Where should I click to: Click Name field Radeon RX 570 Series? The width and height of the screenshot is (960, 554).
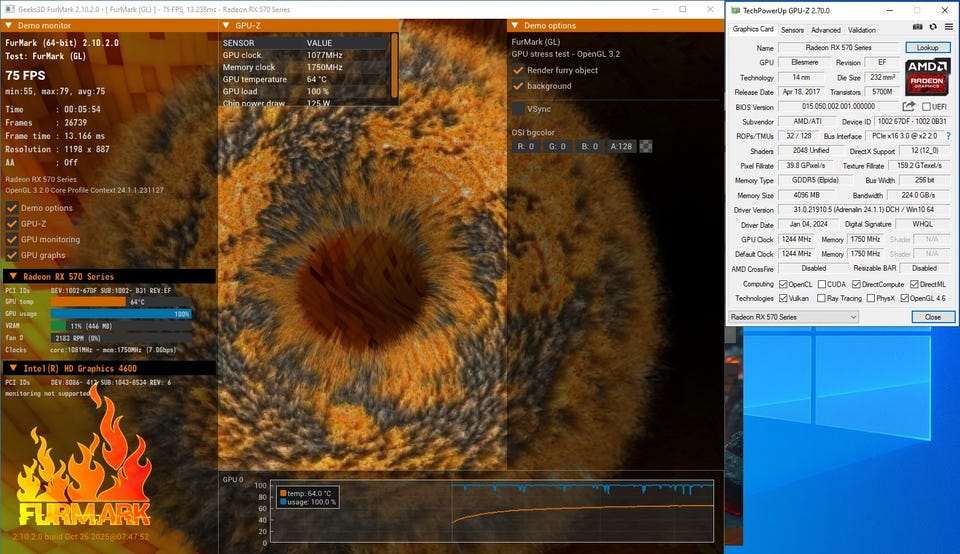coord(838,48)
